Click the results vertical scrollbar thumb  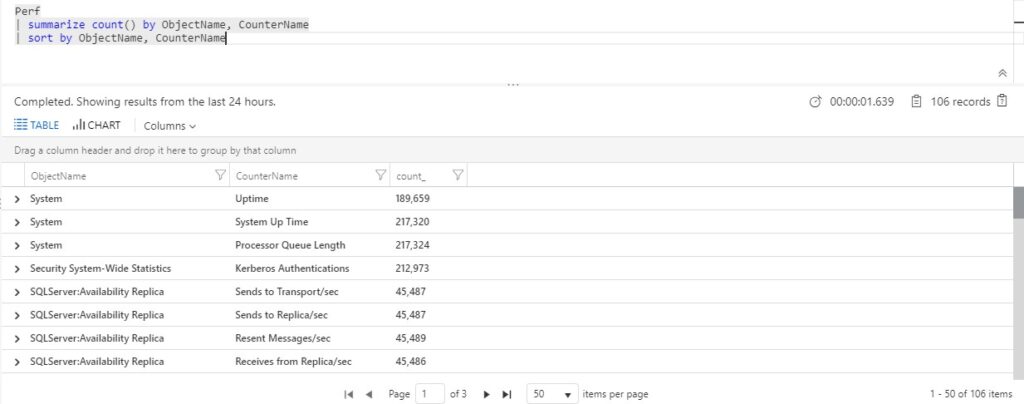[1018, 202]
